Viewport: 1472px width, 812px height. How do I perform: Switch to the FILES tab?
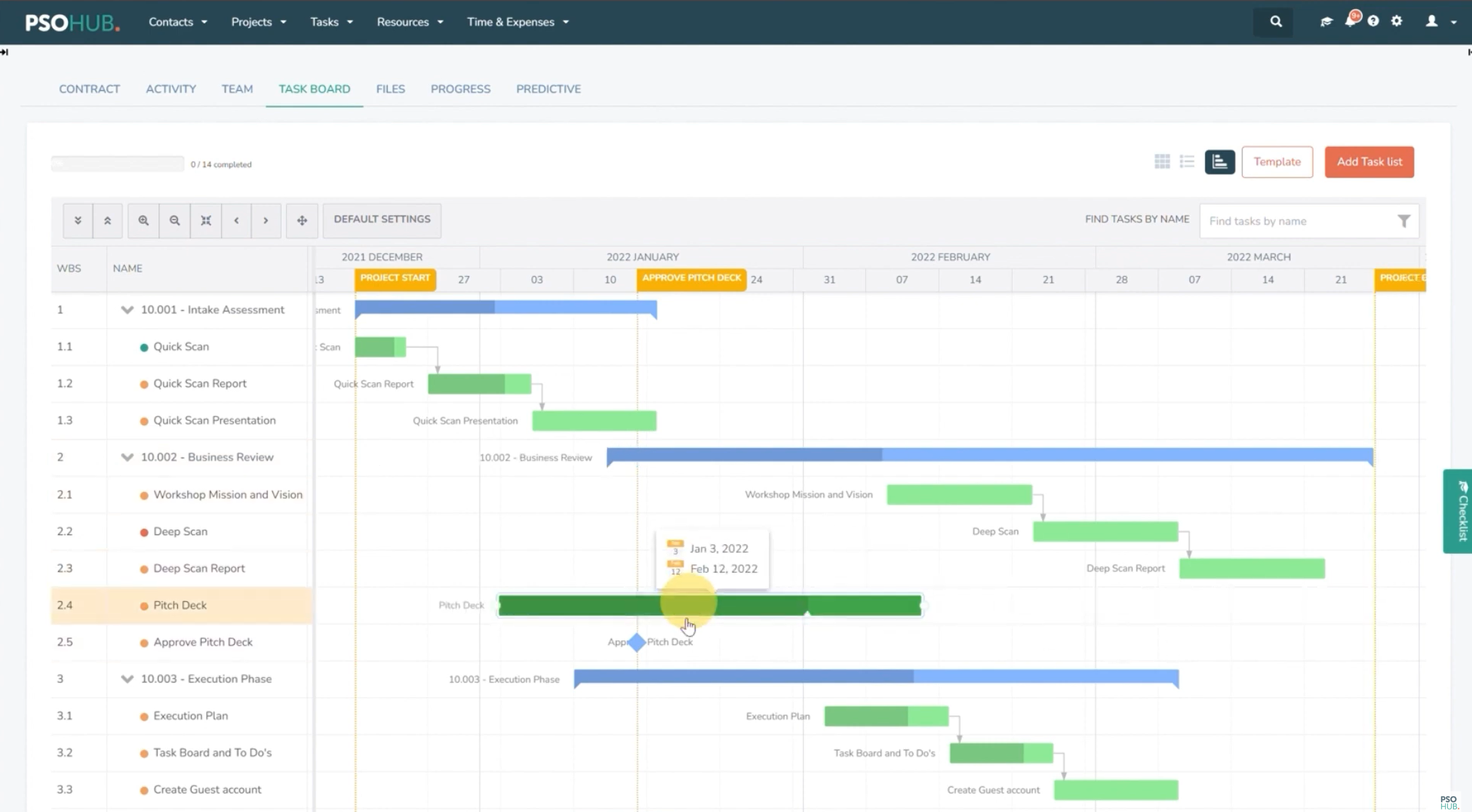coord(390,89)
